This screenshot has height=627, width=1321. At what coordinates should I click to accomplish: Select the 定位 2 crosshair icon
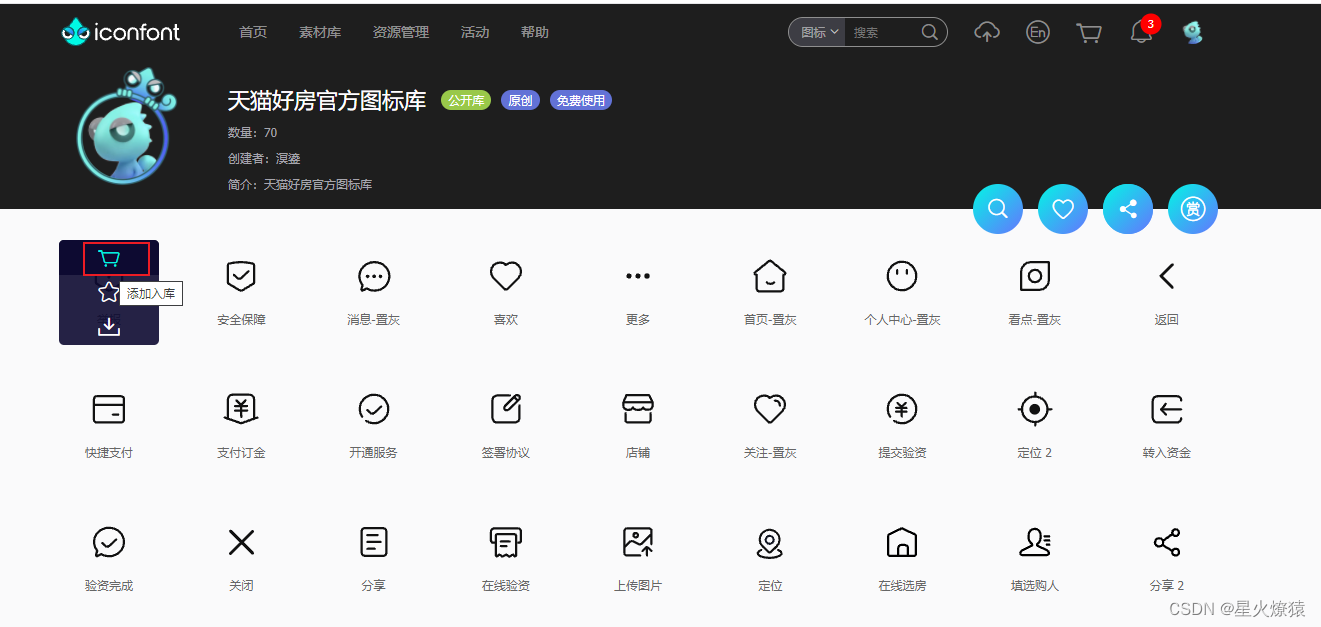(x=1035, y=409)
